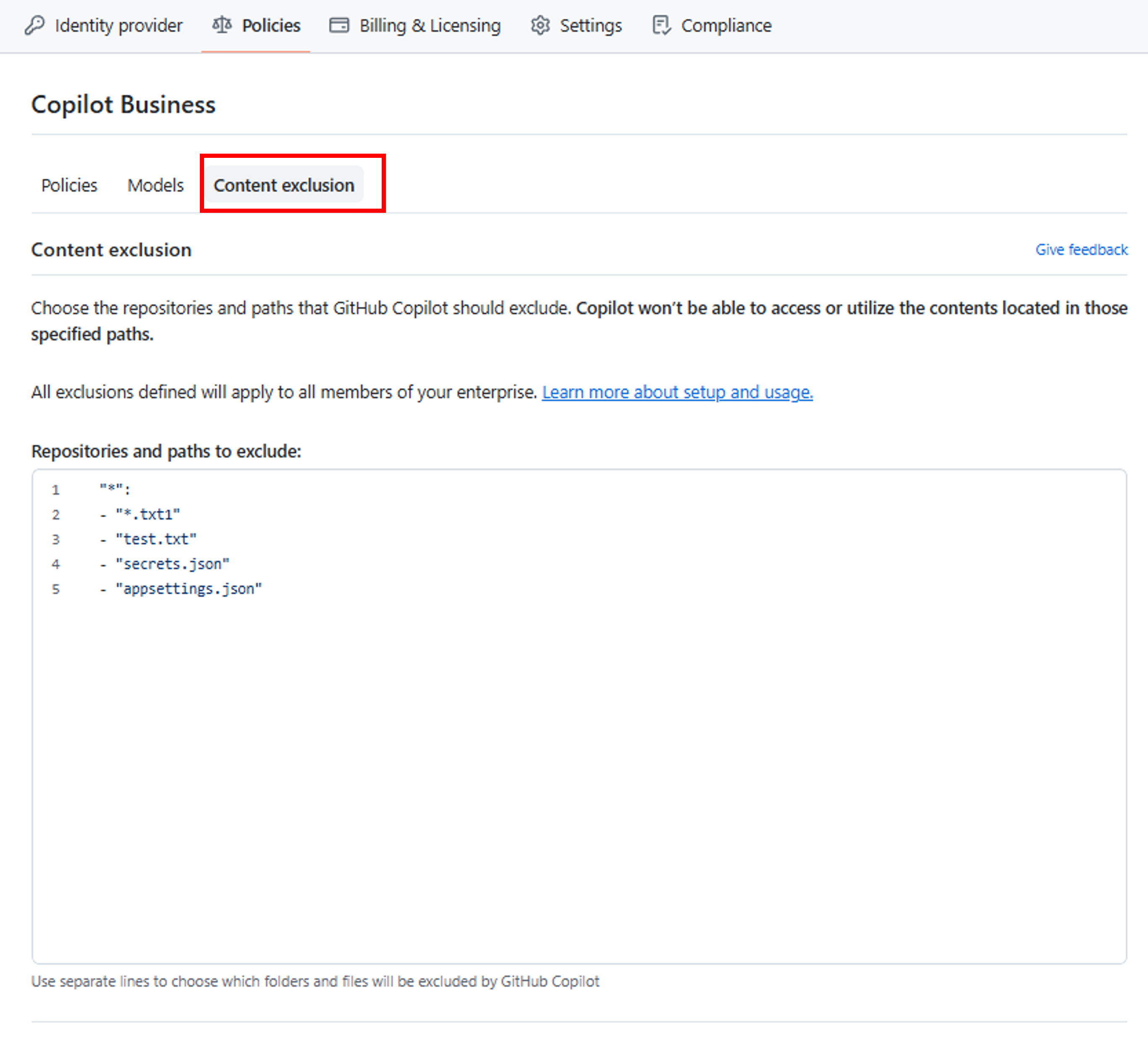Open Learn more about setup and usage link

click(x=677, y=392)
